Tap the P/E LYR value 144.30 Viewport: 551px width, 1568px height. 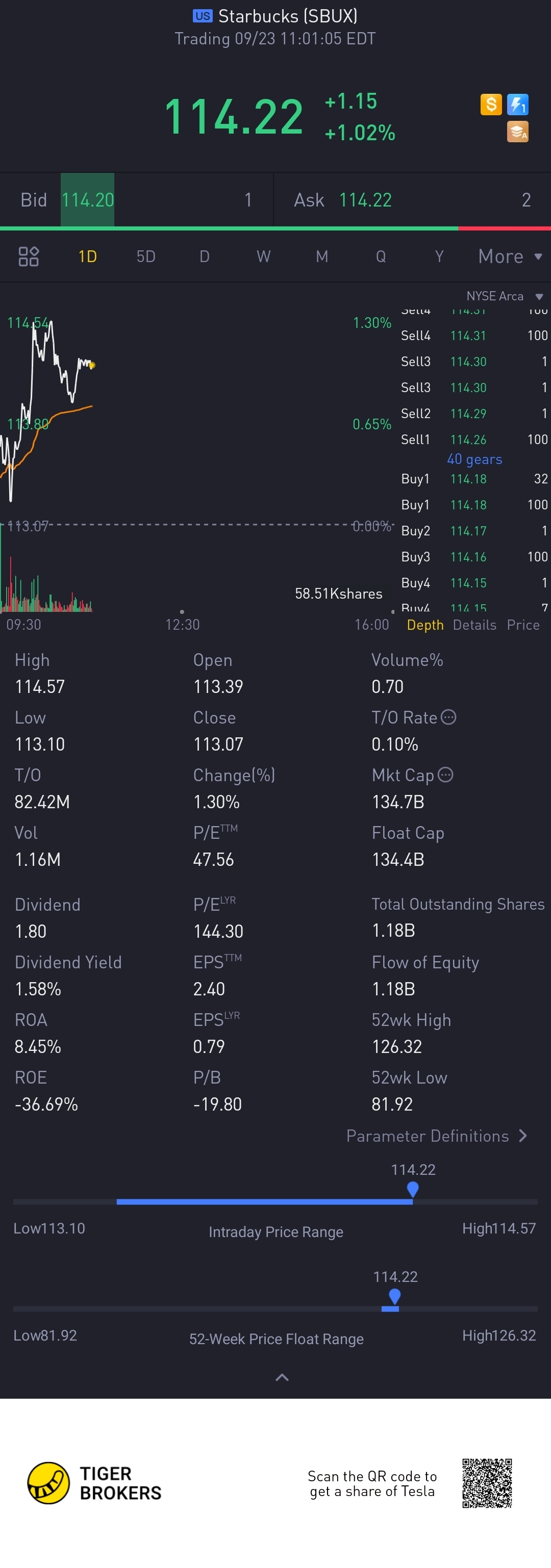[x=218, y=931]
